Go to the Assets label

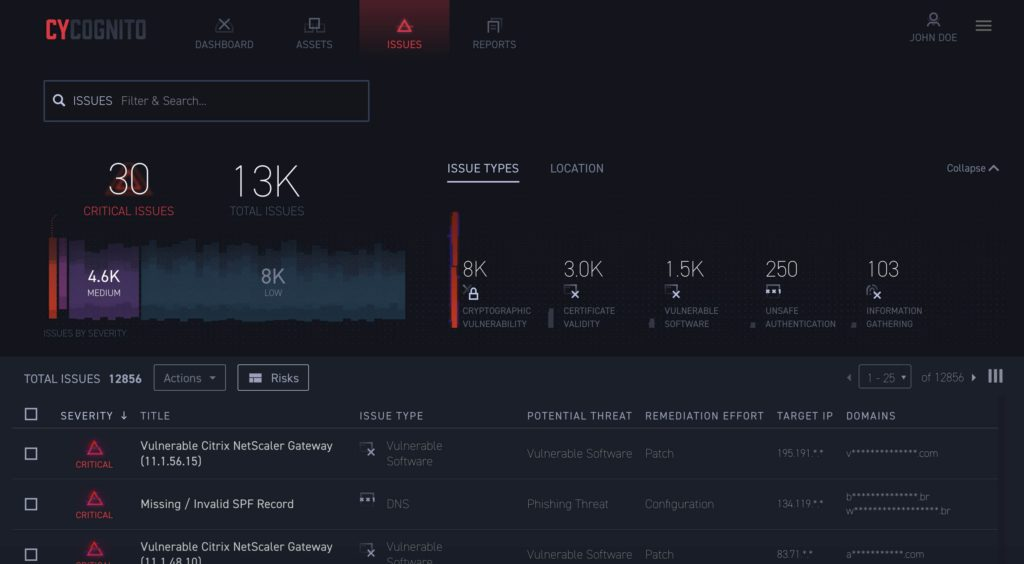314,44
